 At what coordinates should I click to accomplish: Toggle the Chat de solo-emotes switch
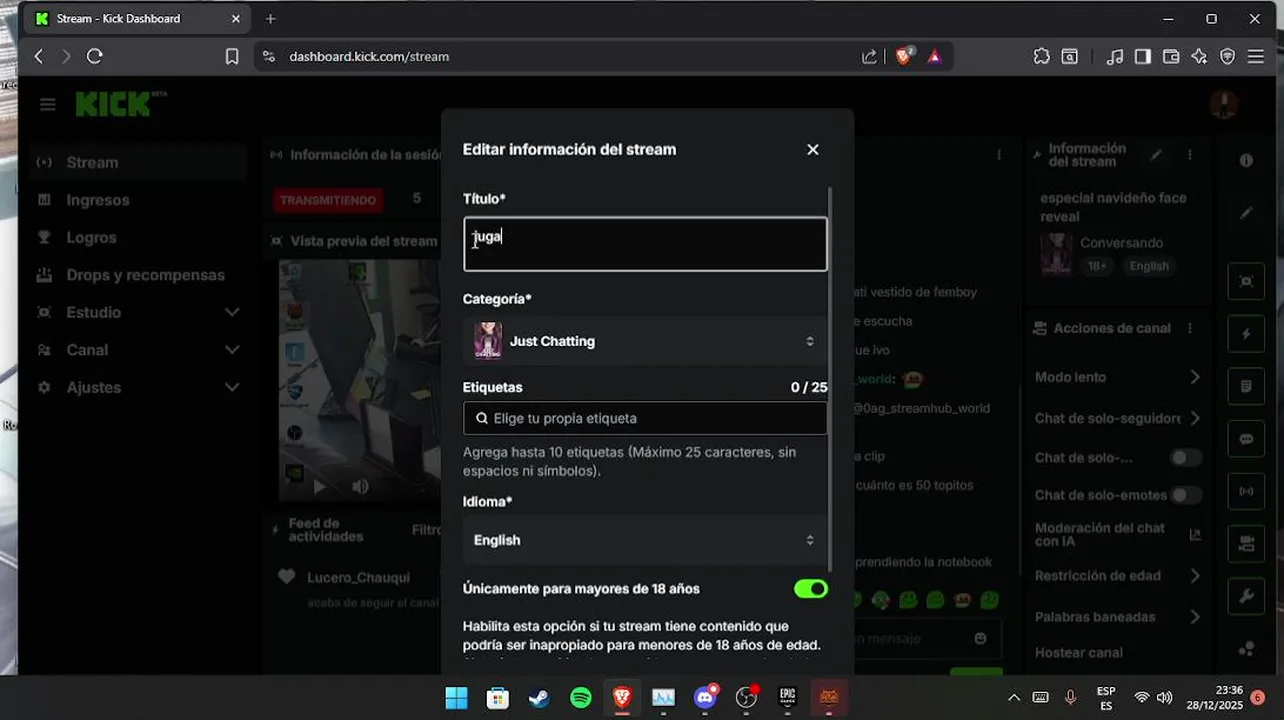(x=1186, y=495)
